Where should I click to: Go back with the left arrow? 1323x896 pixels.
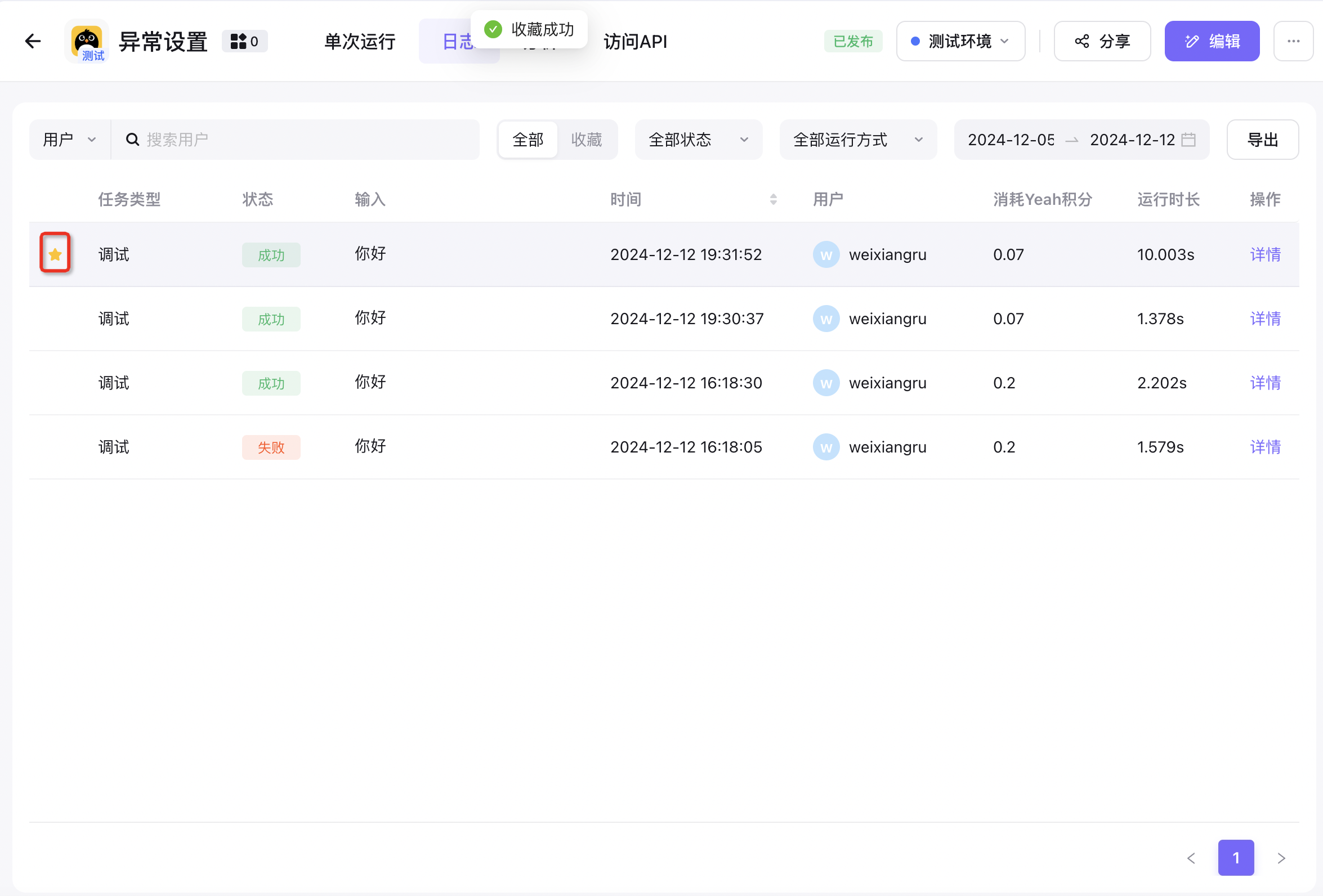point(33,41)
